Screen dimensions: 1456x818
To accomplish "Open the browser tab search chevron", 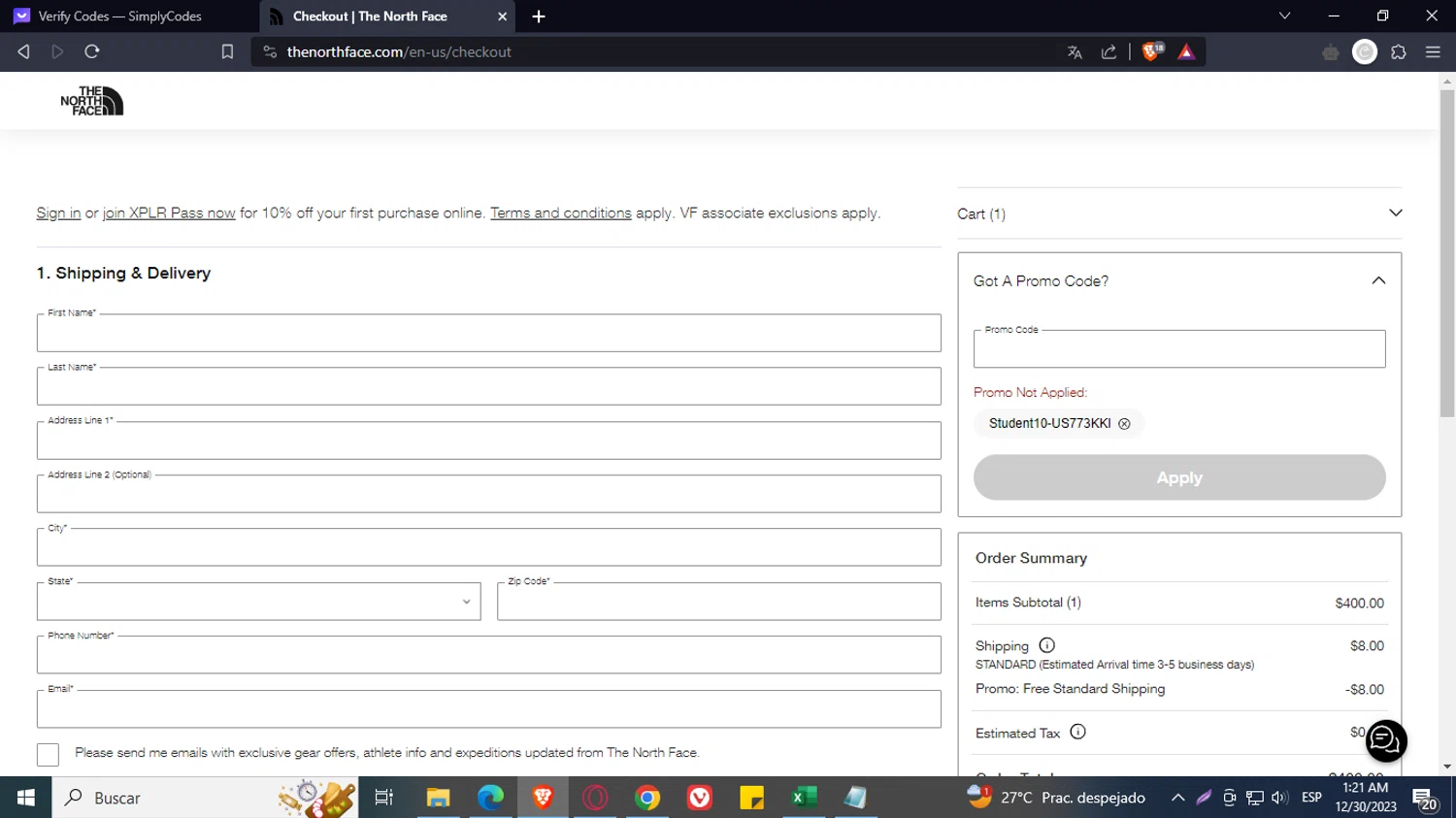I will (x=1284, y=16).
